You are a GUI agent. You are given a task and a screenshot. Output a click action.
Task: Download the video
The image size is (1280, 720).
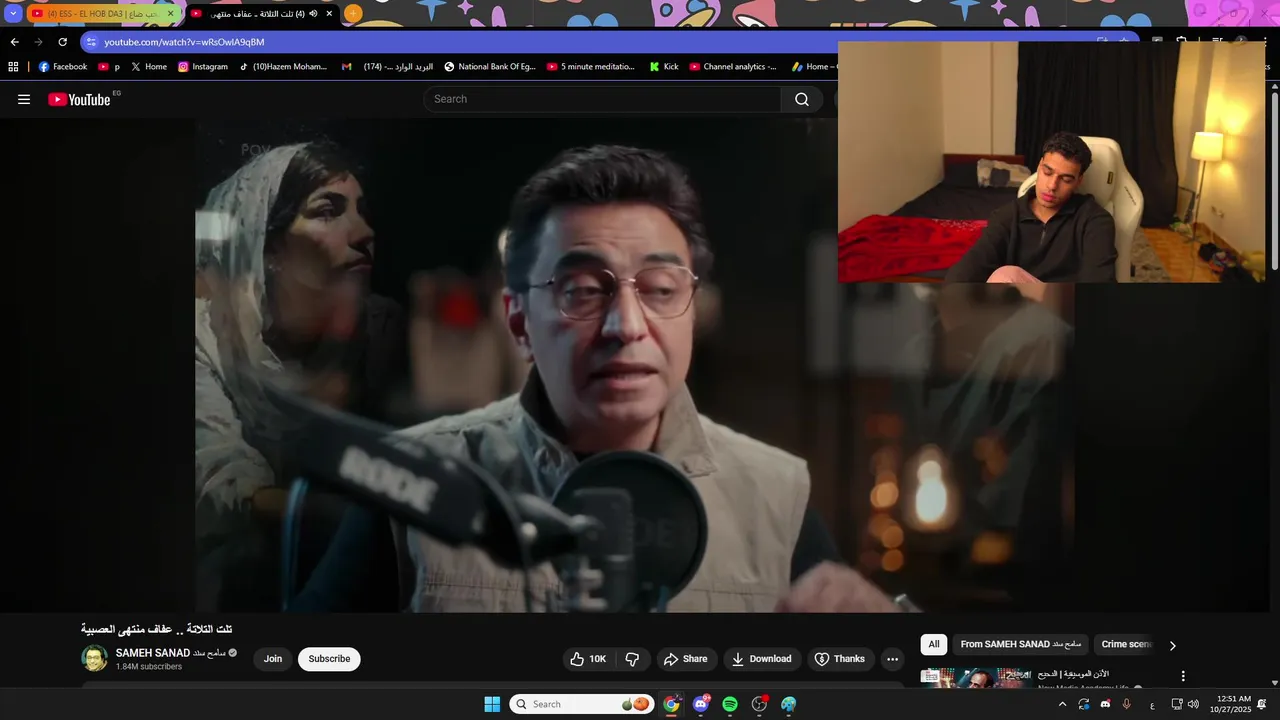[762, 659]
